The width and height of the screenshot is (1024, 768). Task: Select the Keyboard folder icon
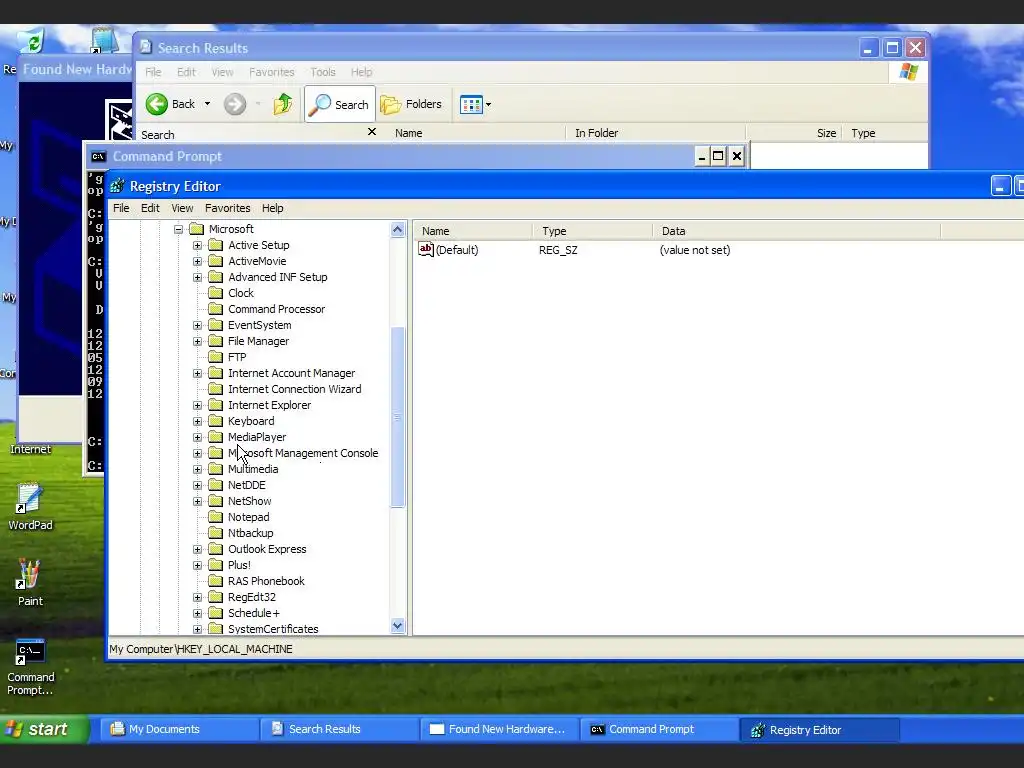[216, 421]
